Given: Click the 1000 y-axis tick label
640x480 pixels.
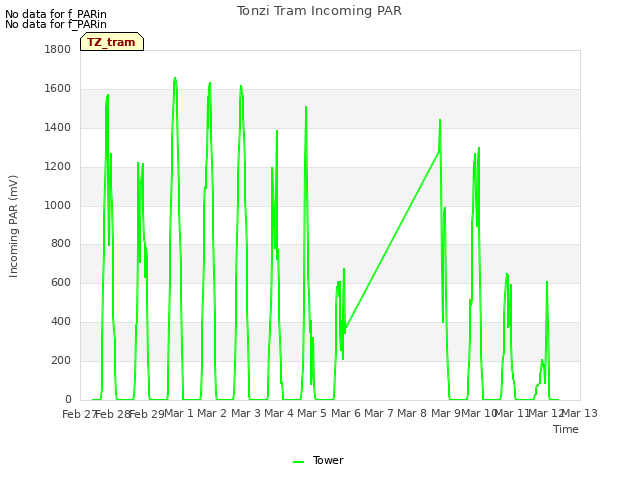Looking at the screenshot, I should pyautogui.click(x=58, y=205).
